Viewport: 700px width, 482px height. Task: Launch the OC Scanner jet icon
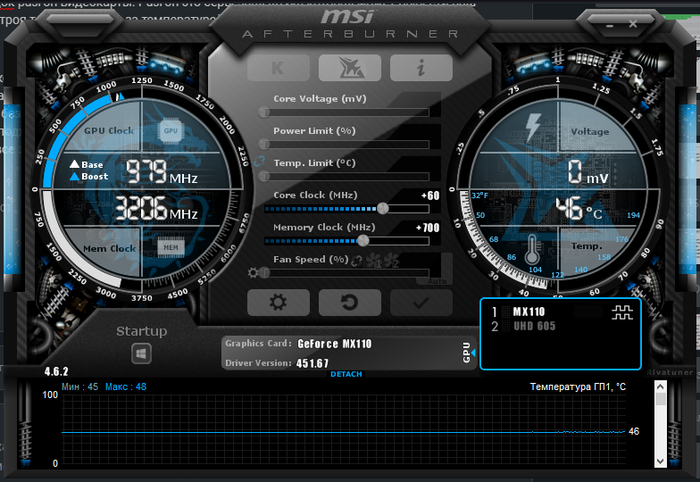point(349,68)
